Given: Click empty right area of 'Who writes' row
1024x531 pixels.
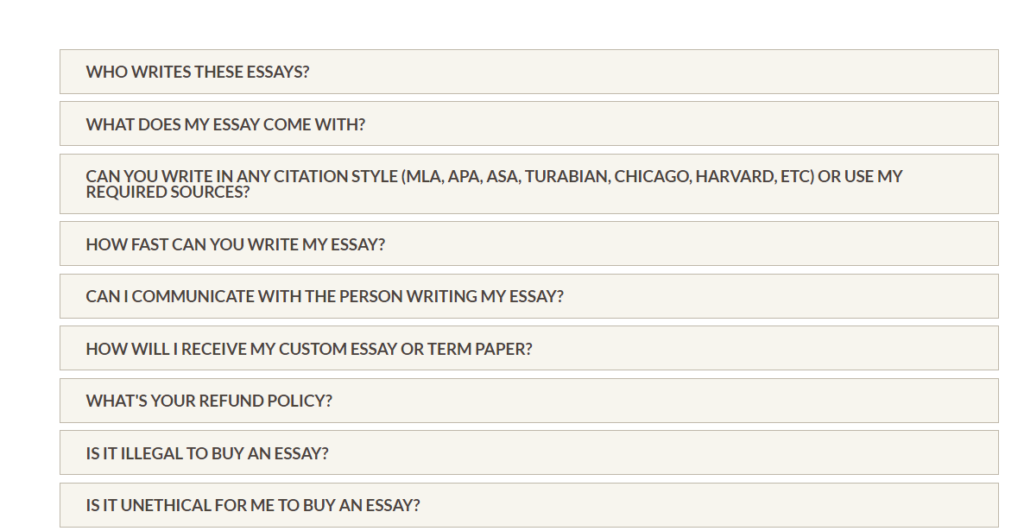Looking at the screenshot, I should [x=718, y=71].
